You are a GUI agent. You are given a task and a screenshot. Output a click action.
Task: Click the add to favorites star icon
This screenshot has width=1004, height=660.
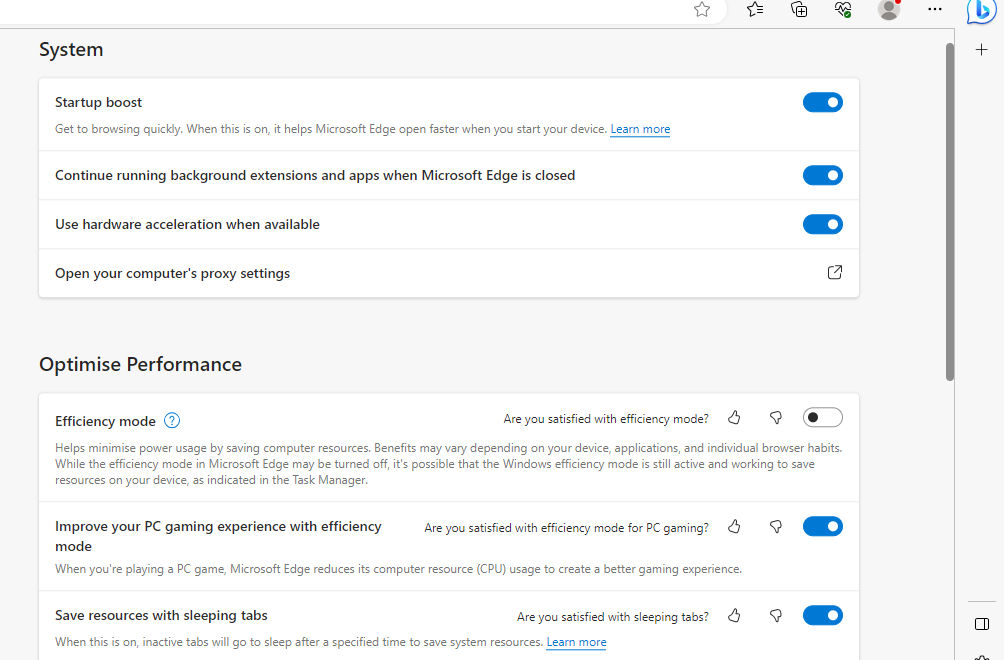pyautogui.click(x=701, y=11)
